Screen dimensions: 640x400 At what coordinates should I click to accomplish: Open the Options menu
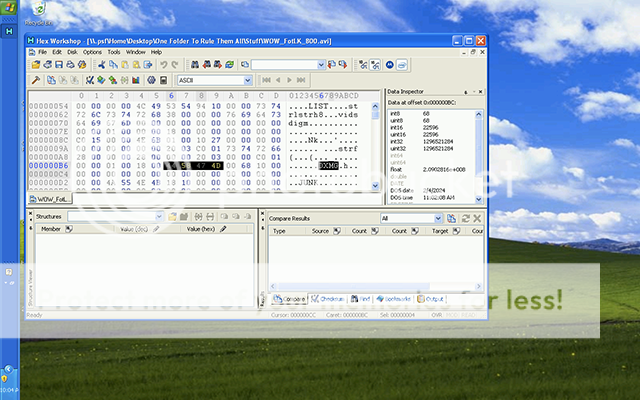tap(92, 52)
